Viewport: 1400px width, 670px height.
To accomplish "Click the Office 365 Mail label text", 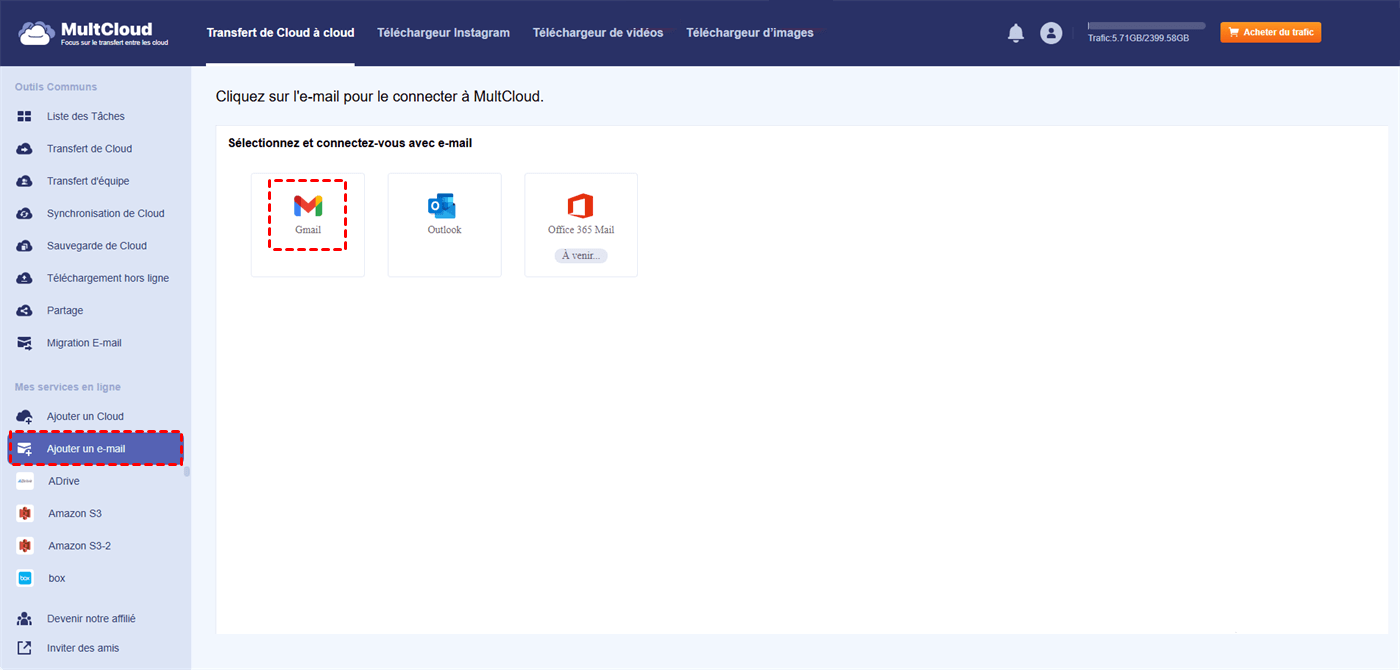I will click(581, 230).
